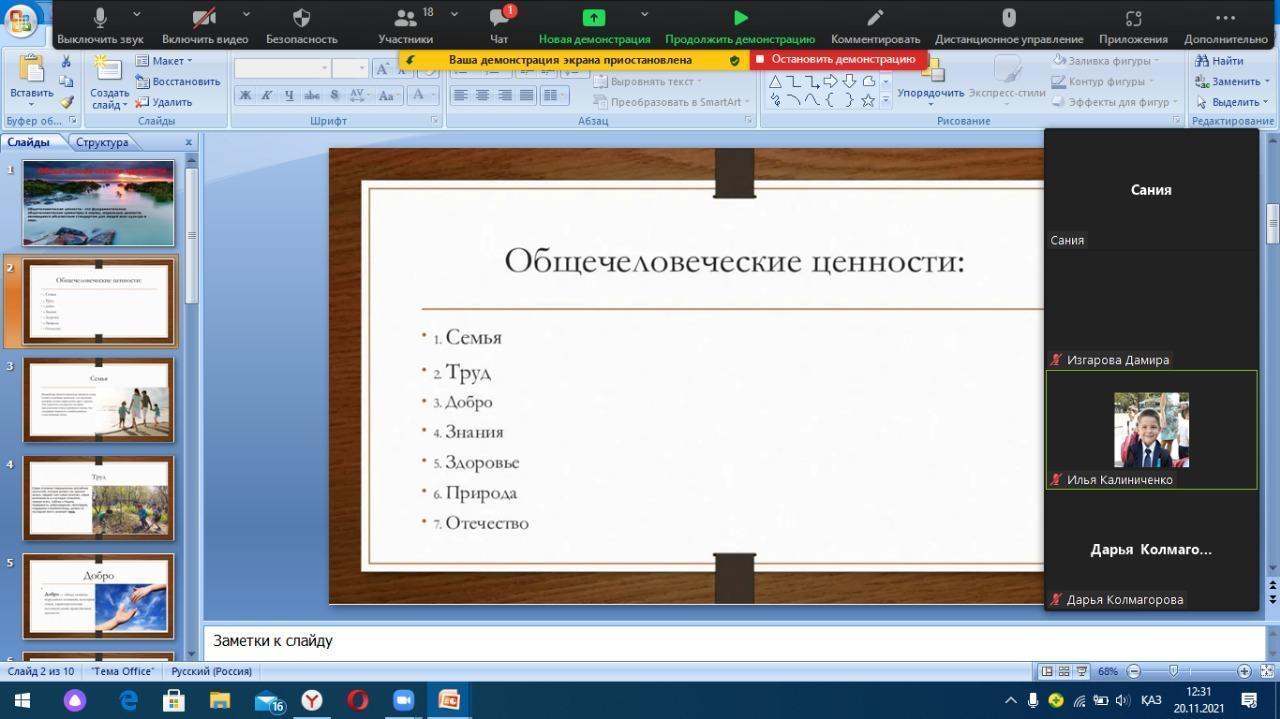The height and width of the screenshot is (719, 1280).
Task: Select slide 3 Семья thumbnail
Action: point(98,400)
